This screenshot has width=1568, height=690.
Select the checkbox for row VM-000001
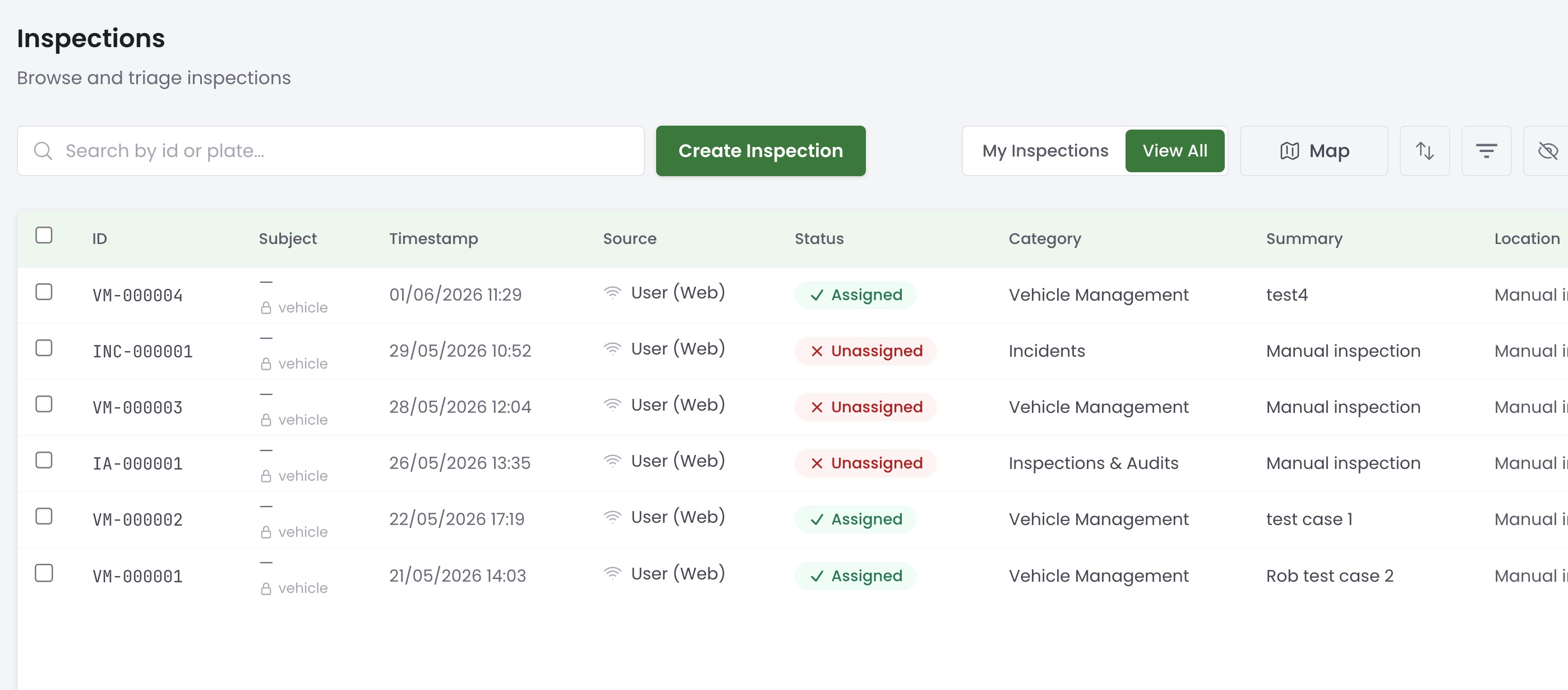point(44,573)
